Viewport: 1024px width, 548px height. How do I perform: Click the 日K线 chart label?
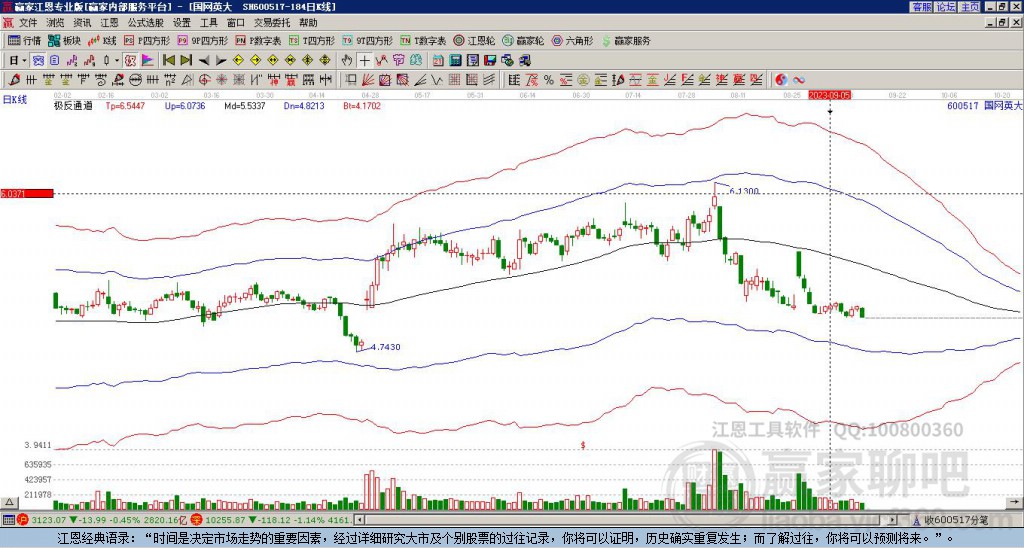[x=14, y=99]
